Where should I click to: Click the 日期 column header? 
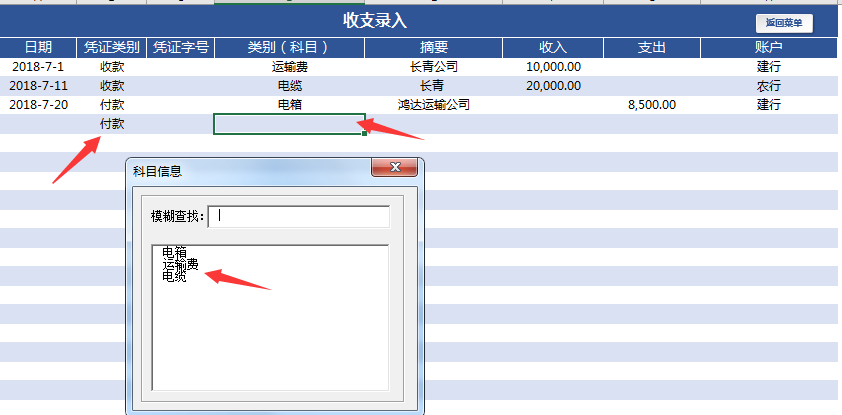[38, 48]
